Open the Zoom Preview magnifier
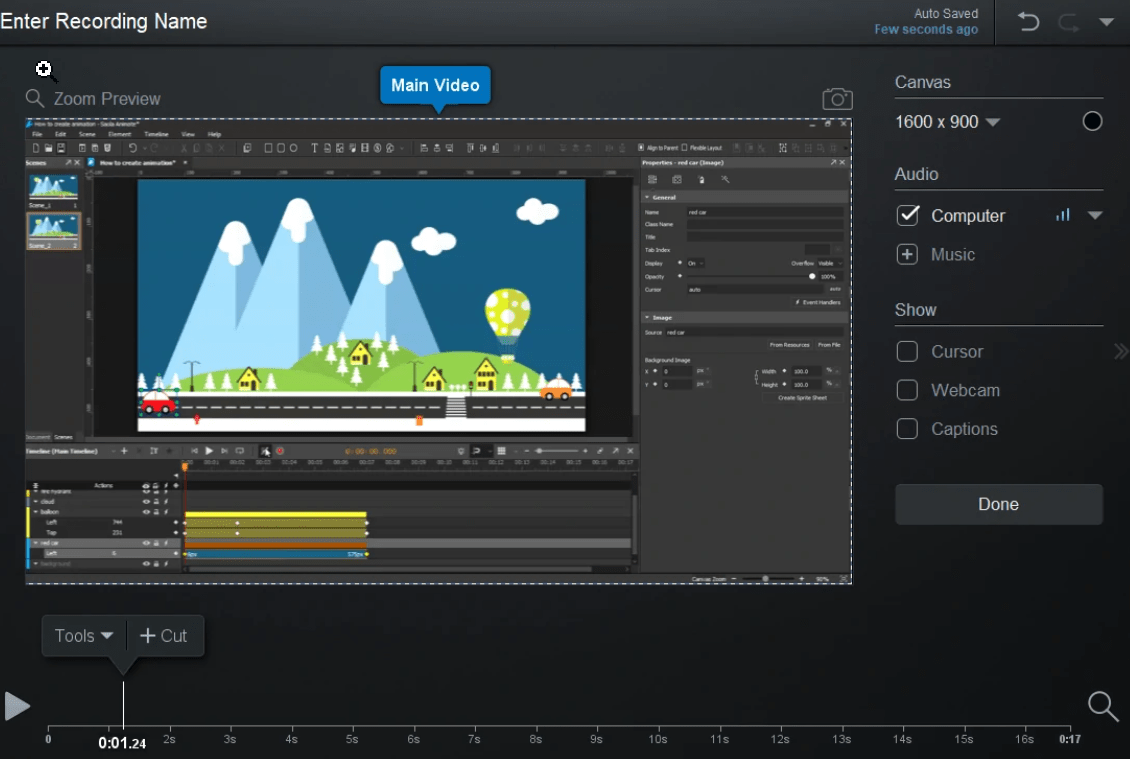 coord(35,98)
